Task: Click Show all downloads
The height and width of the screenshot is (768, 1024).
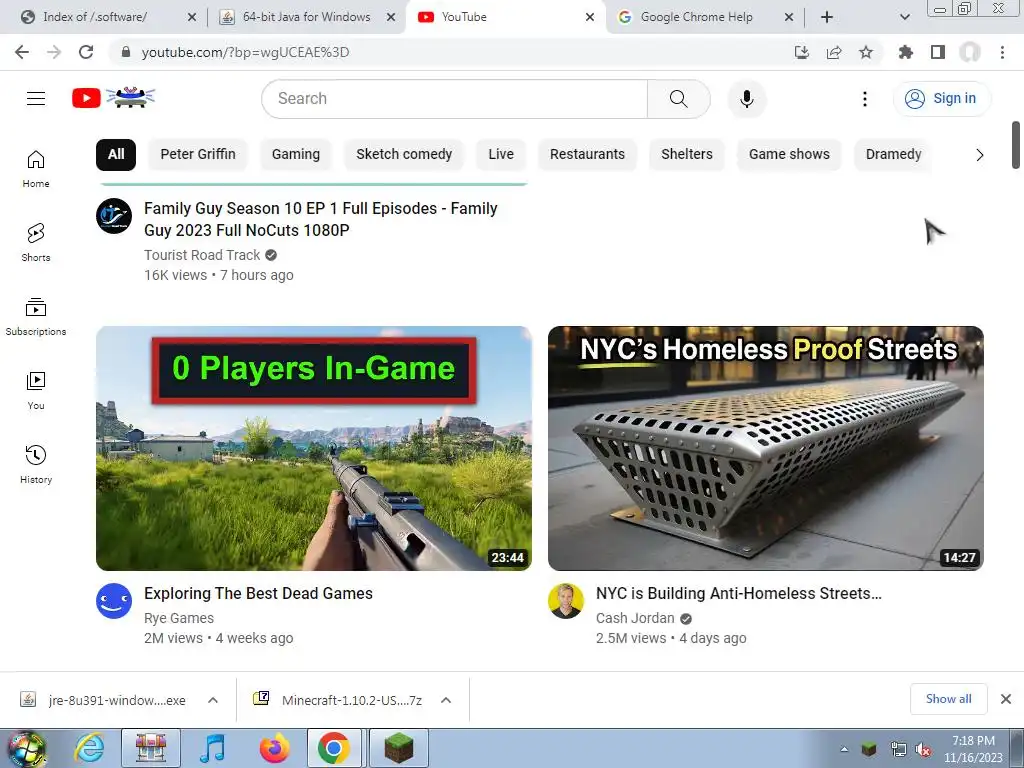Action: click(x=948, y=699)
